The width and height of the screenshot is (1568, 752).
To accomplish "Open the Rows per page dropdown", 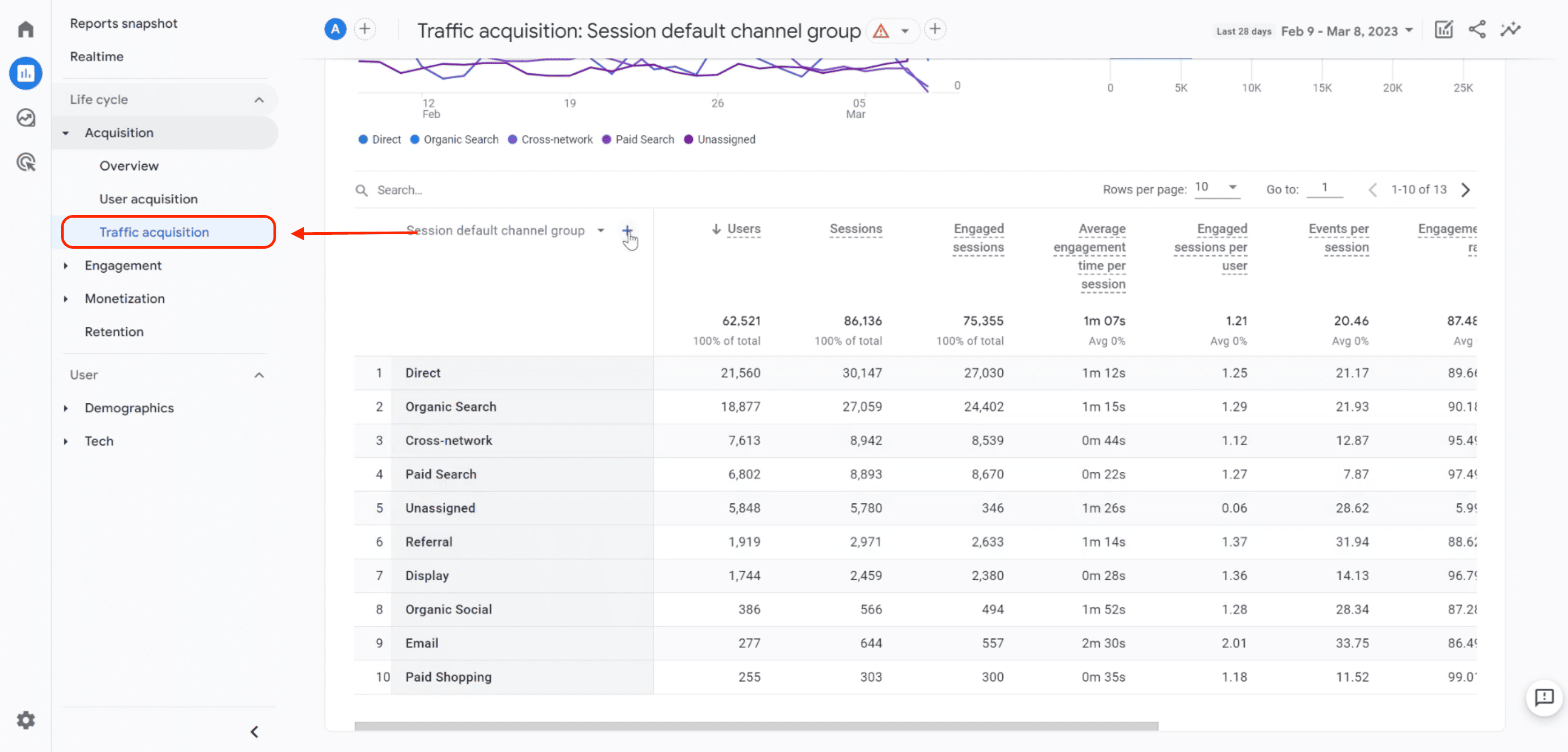I will [x=1217, y=189].
